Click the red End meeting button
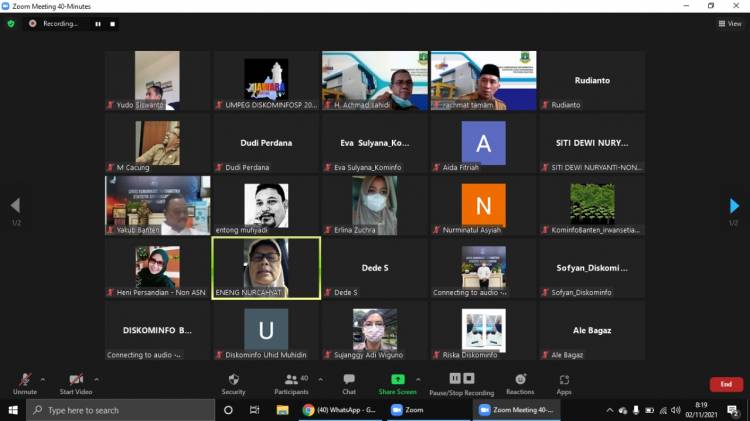 (726, 384)
